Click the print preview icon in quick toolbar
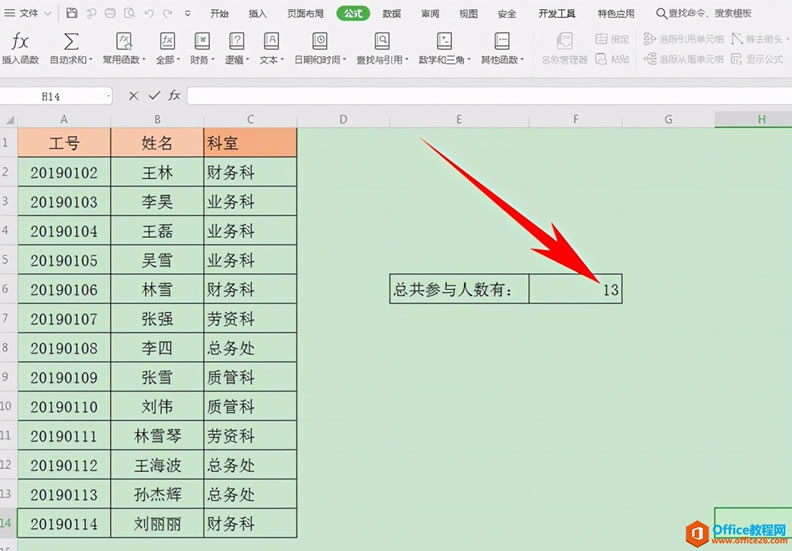Screen dimensions: 792x551 pos(129,13)
